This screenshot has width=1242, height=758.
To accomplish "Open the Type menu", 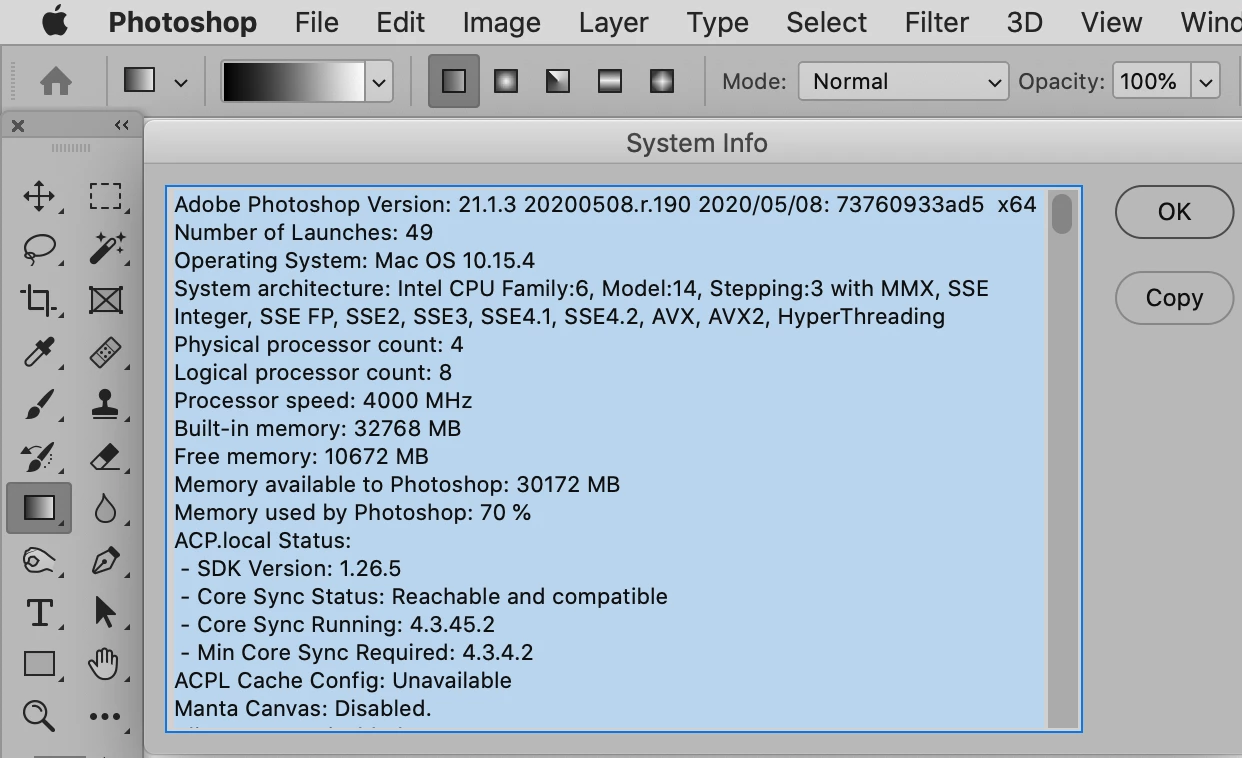I will (718, 22).
